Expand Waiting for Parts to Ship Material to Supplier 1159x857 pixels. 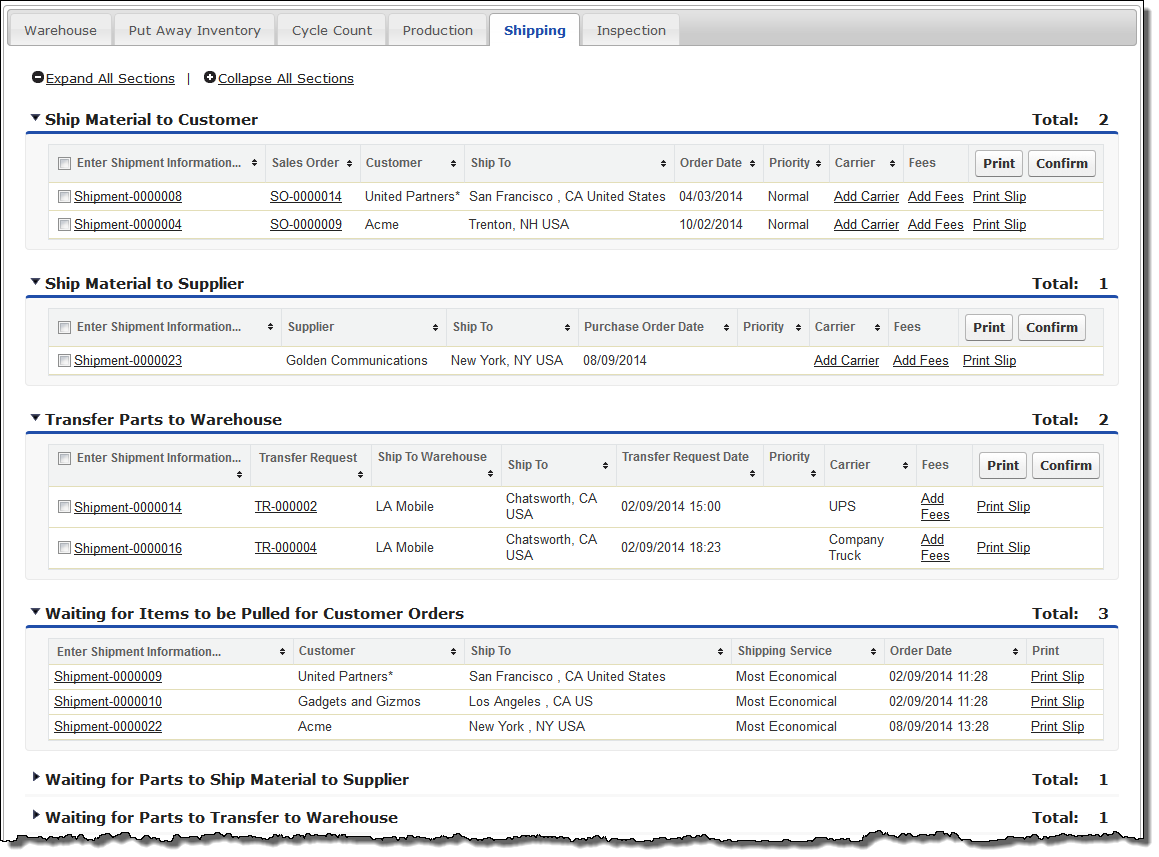coord(36,778)
